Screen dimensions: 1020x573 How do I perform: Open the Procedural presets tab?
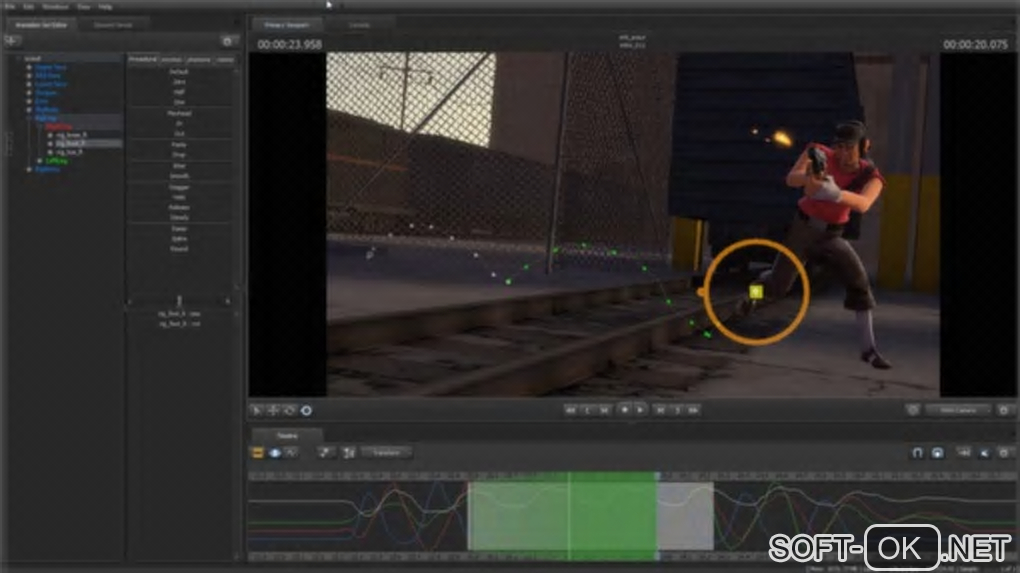tap(142, 59)
